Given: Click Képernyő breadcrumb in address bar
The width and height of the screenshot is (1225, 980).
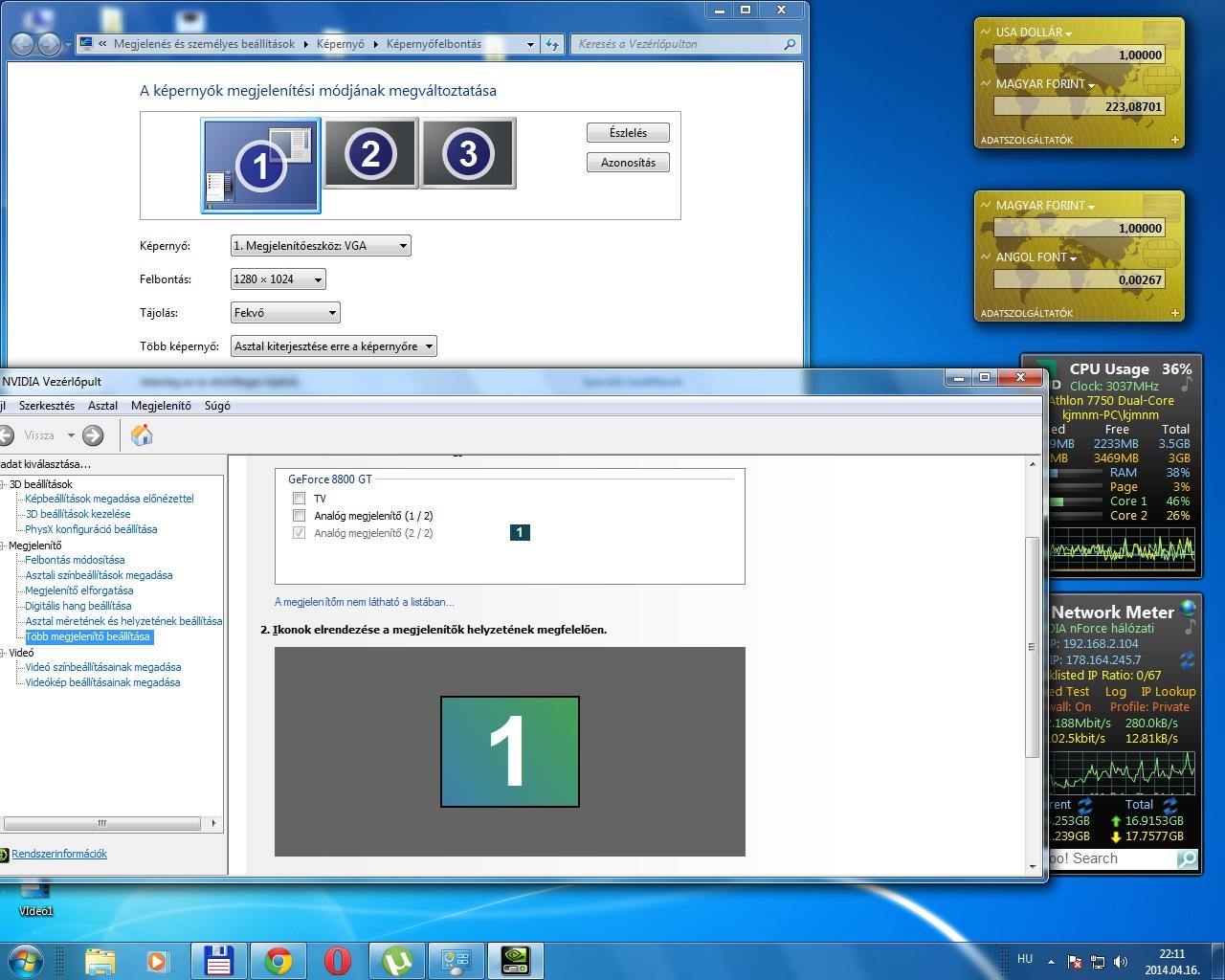Looking at the screenshot, I should tap(340, 44).
